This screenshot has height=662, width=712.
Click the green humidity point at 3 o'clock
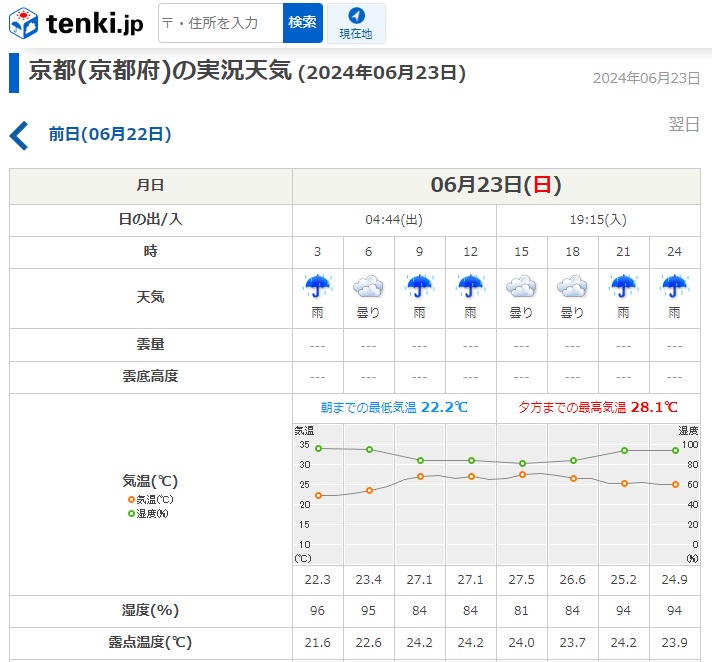tap(318, 448)
